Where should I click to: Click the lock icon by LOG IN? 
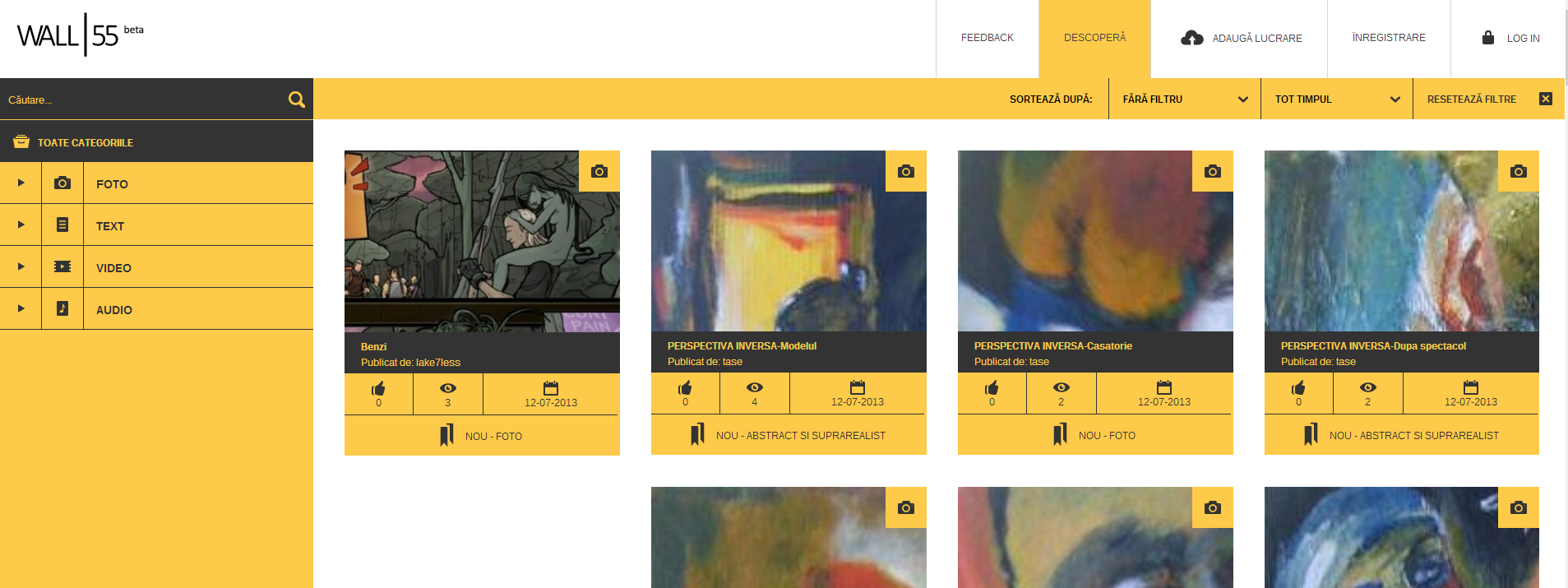[x=1488, y=37]
